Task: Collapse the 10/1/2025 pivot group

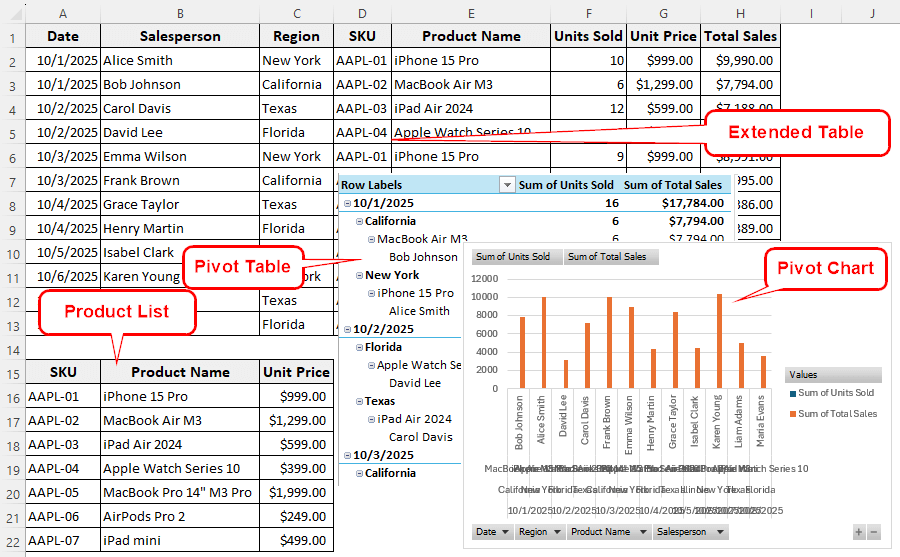Action: (x=347, y=203)
